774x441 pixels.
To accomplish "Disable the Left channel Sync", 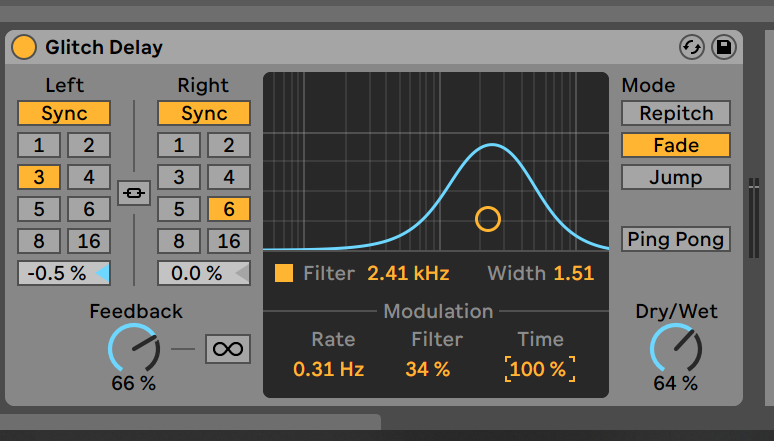I will tap(64, 113).
